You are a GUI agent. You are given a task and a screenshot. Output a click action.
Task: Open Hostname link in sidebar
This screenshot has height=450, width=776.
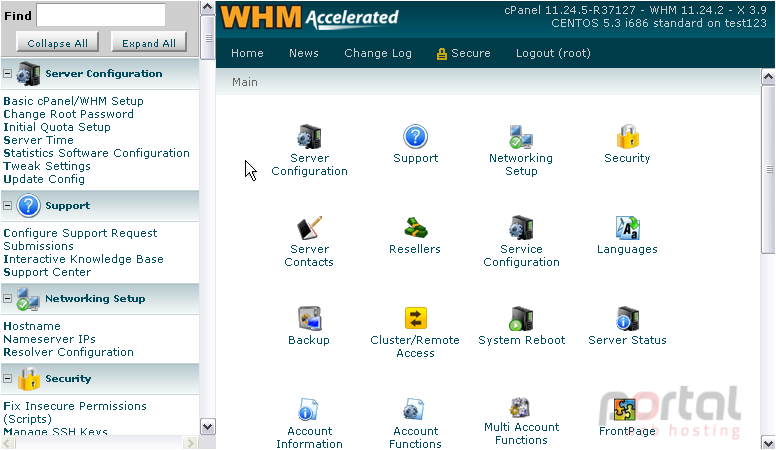[32, 326]
